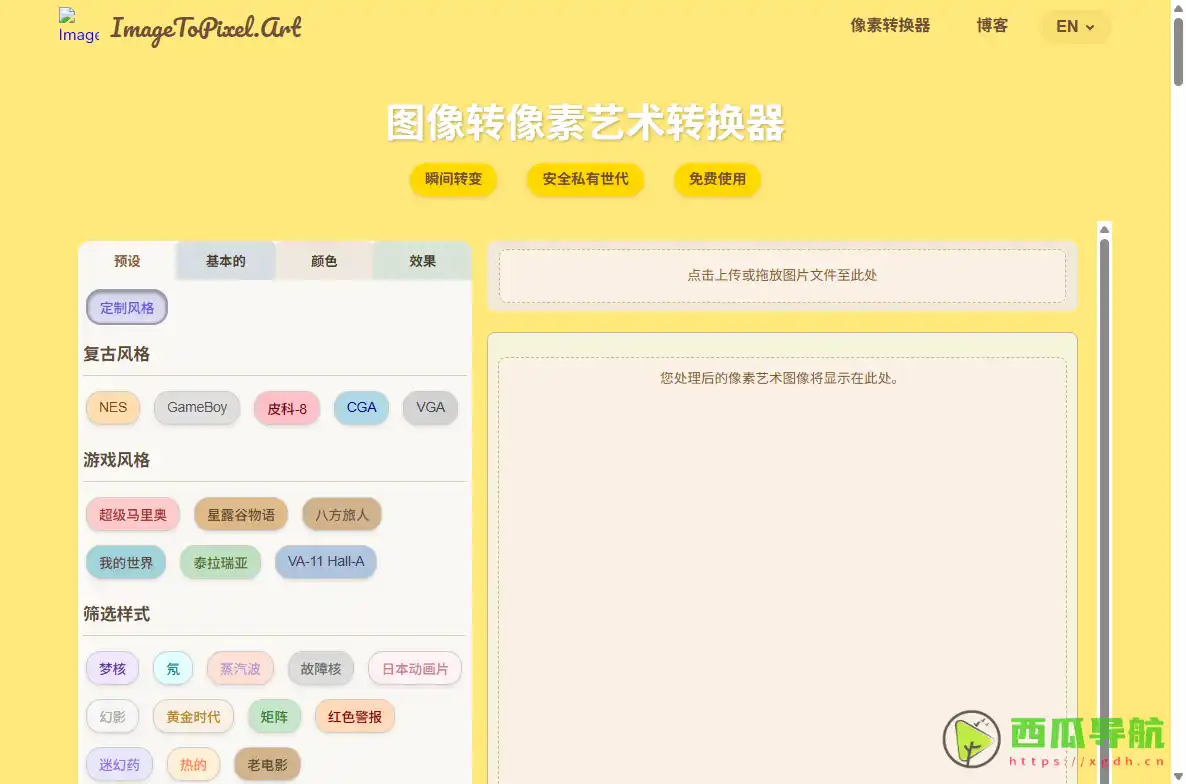Choose the 定制风格 preset button
Image resolution: width=1186 pixels, height=784 pixels.
point(127,308)
